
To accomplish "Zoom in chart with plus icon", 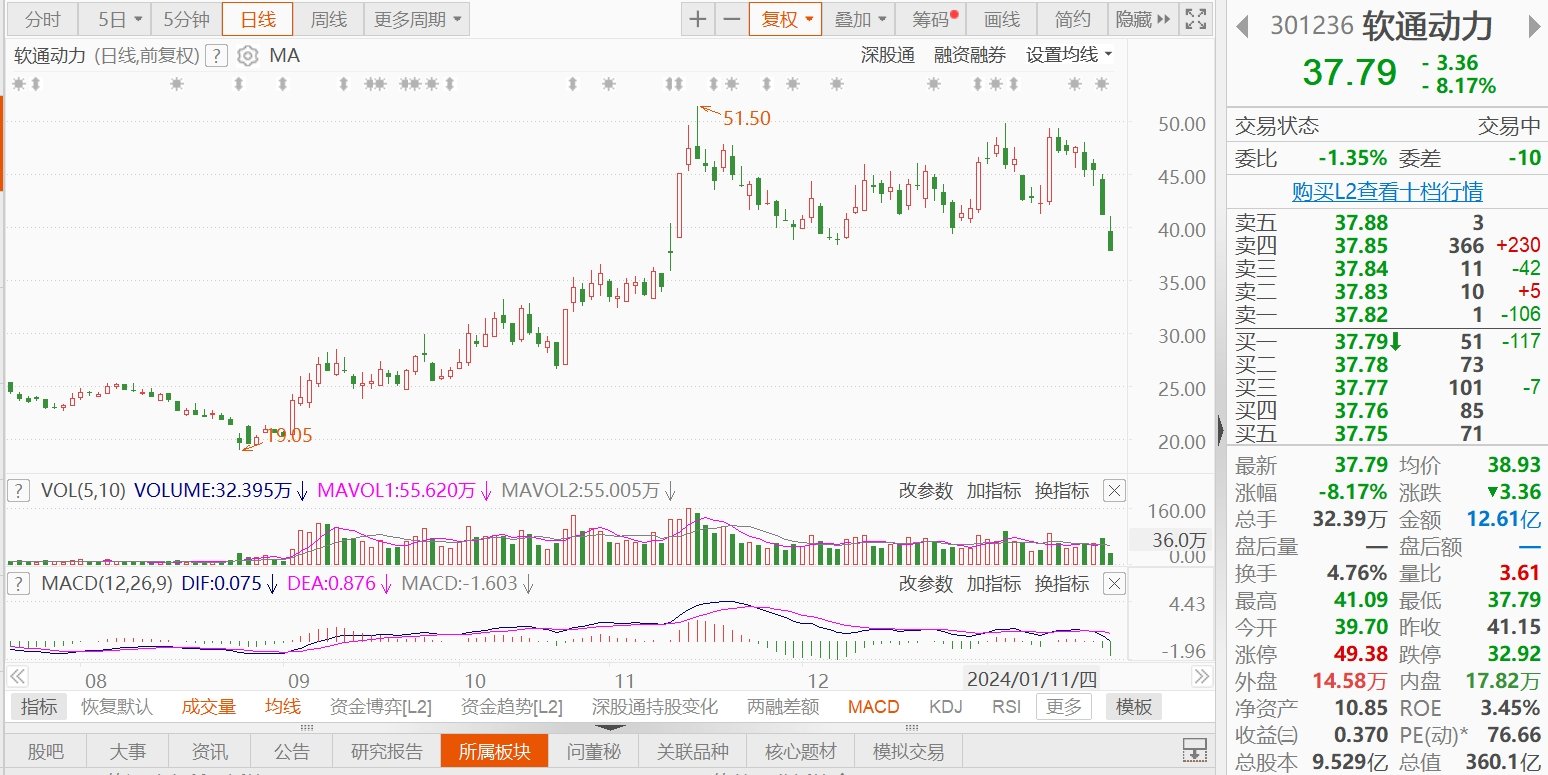I will 698,19.
